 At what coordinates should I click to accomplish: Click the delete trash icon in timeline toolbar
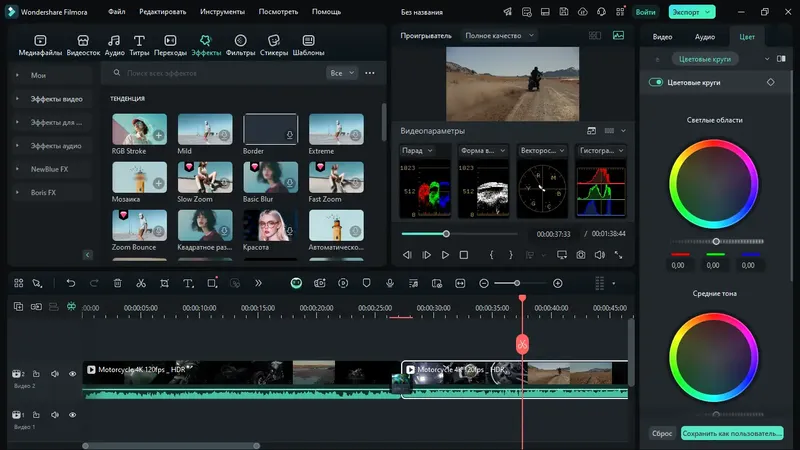tap(117, 284)
